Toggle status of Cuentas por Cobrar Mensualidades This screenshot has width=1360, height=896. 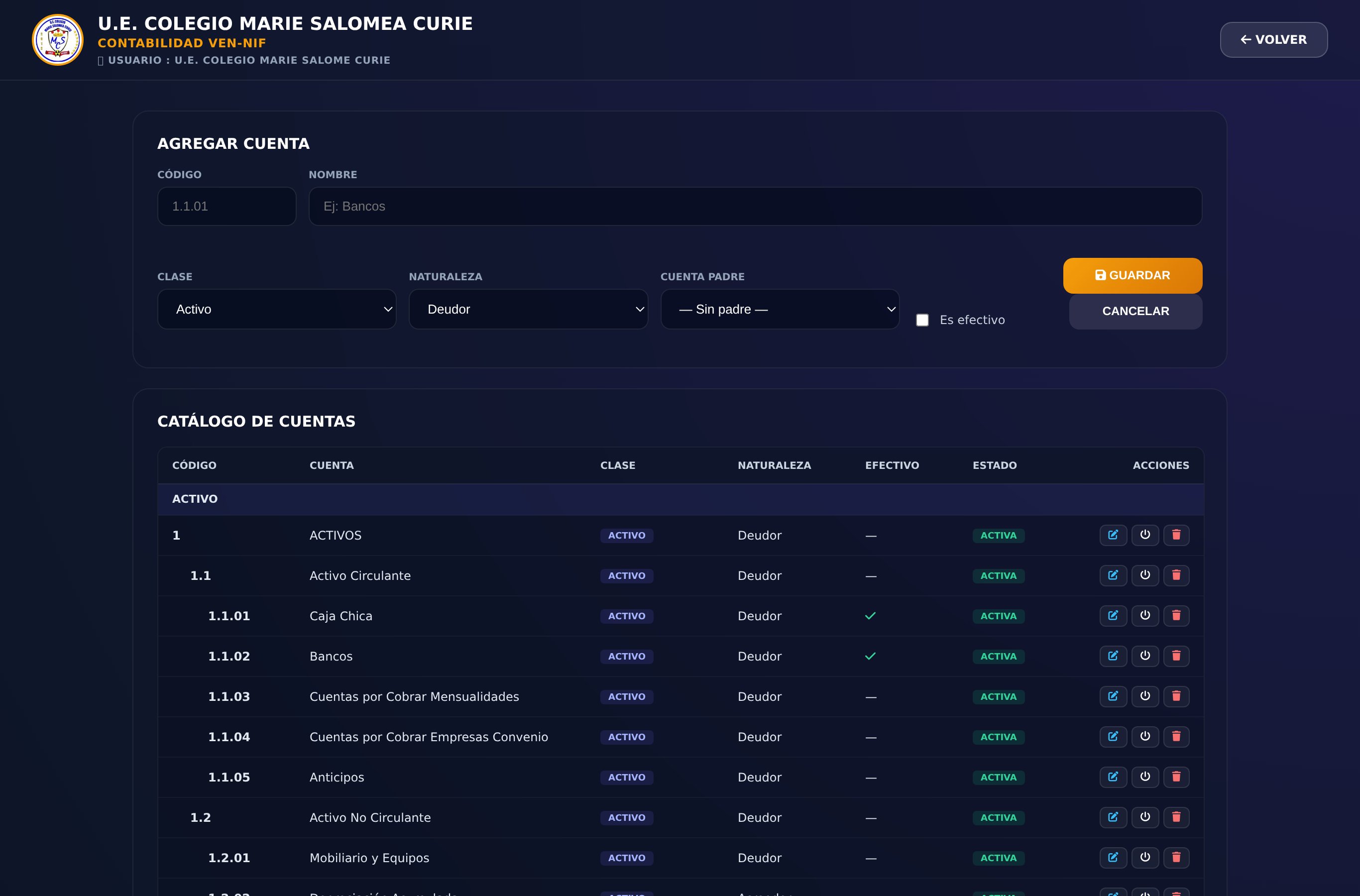coord(1145,696)
